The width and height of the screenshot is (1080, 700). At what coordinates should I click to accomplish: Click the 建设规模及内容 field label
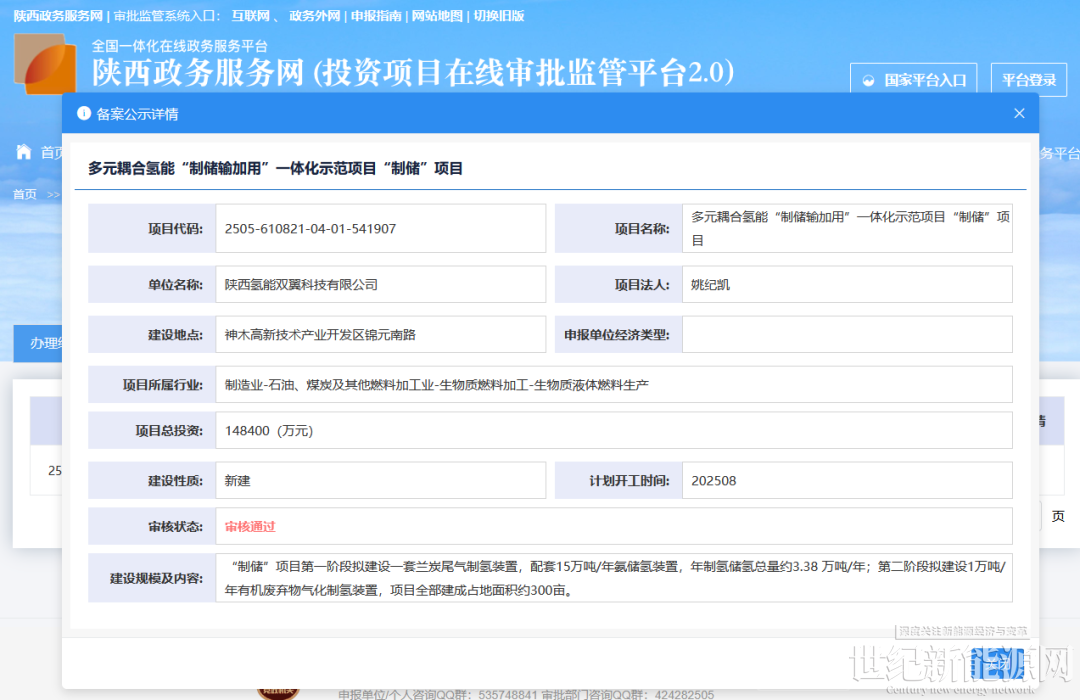157,578
